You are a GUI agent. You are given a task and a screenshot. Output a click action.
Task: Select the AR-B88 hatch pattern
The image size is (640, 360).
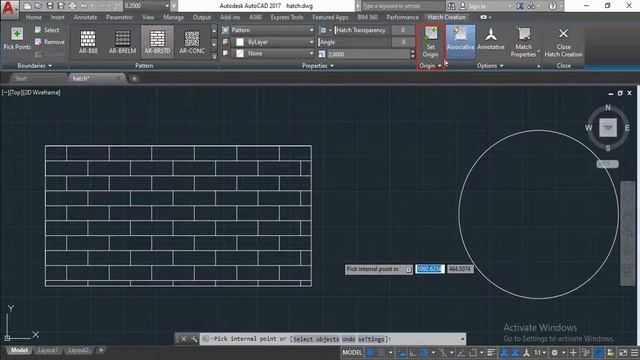[88, 42]
